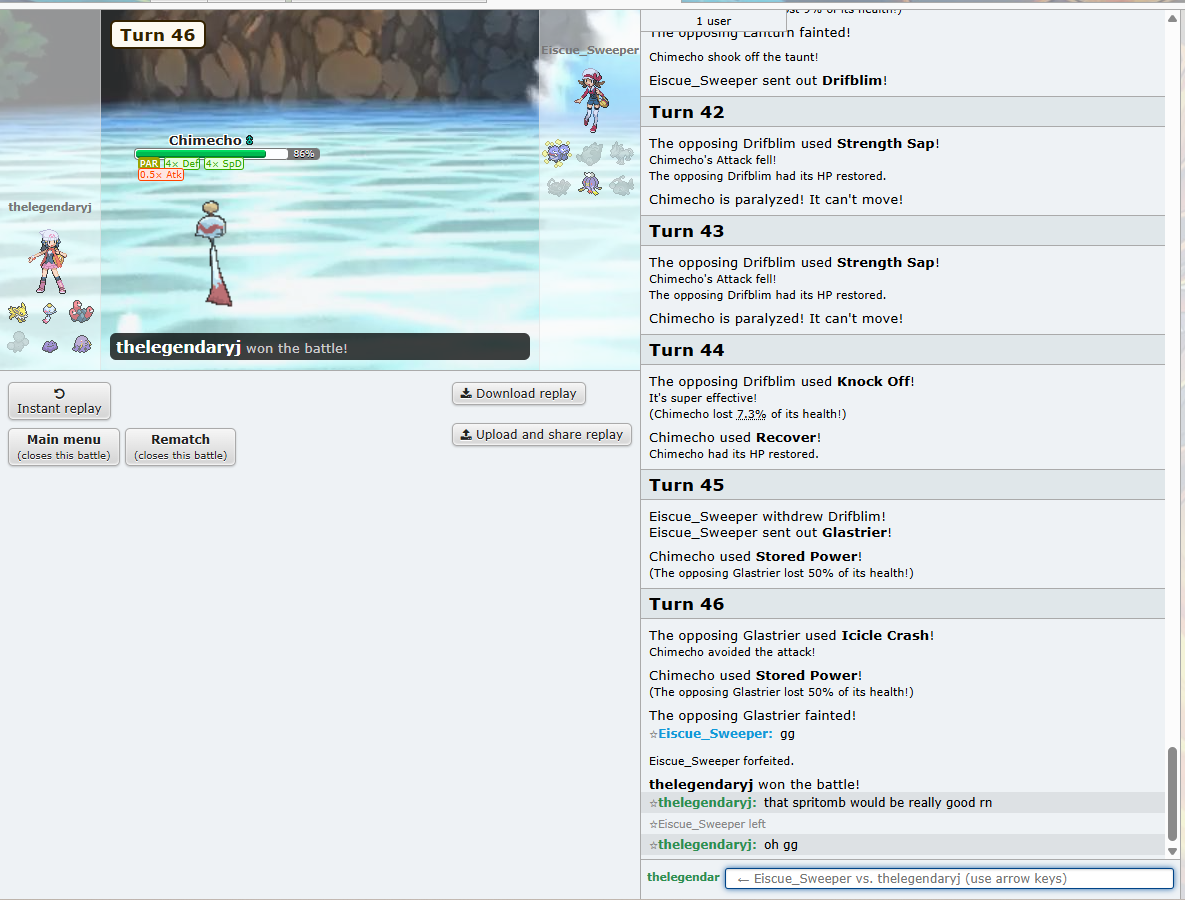1185x900 pixels.
Task: Click the Turn 42 heading in the log
Action: (902, 112)
